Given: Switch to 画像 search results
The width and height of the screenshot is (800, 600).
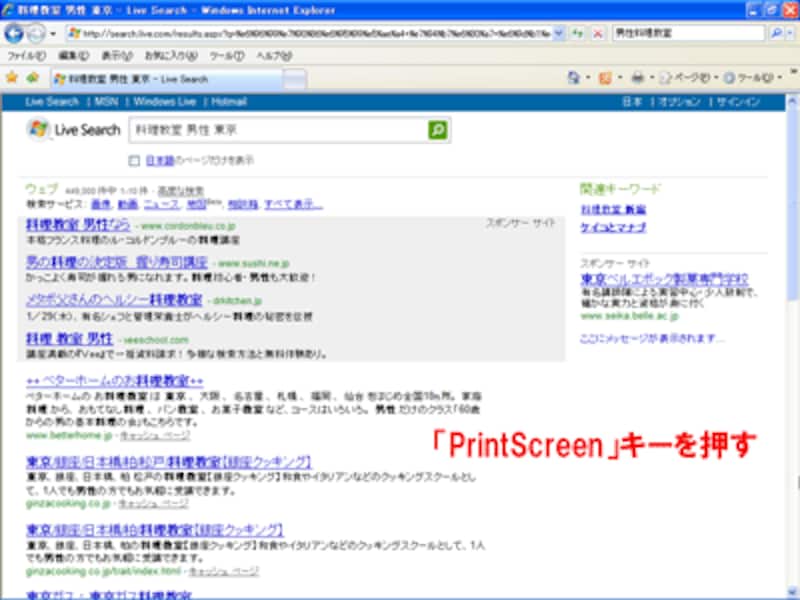Looking at the screenshot, I should [101, 205].
